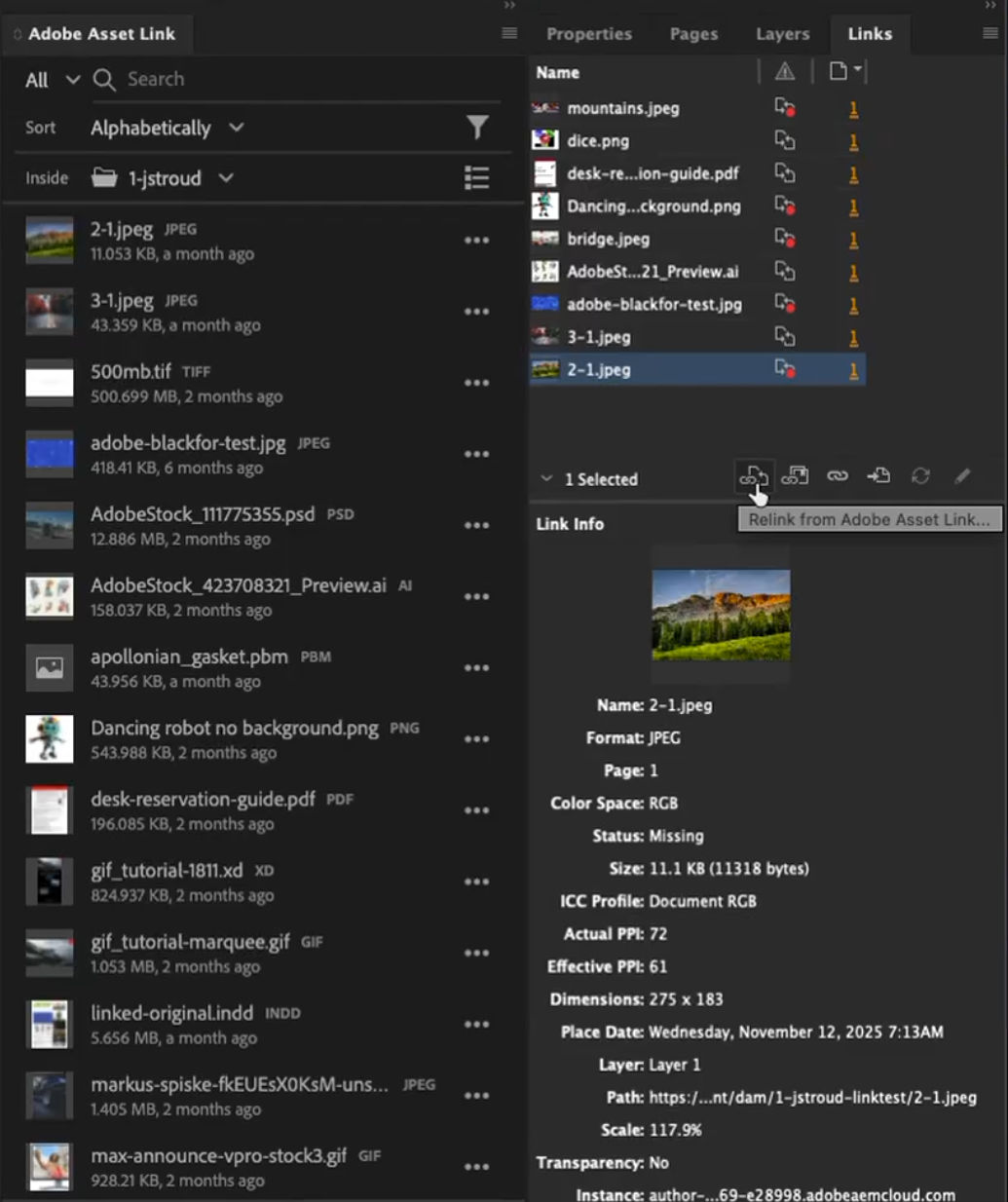This screenshot has width=1008, height=1202.
Task: Sort links by status warning column
Action: (785, 72)
